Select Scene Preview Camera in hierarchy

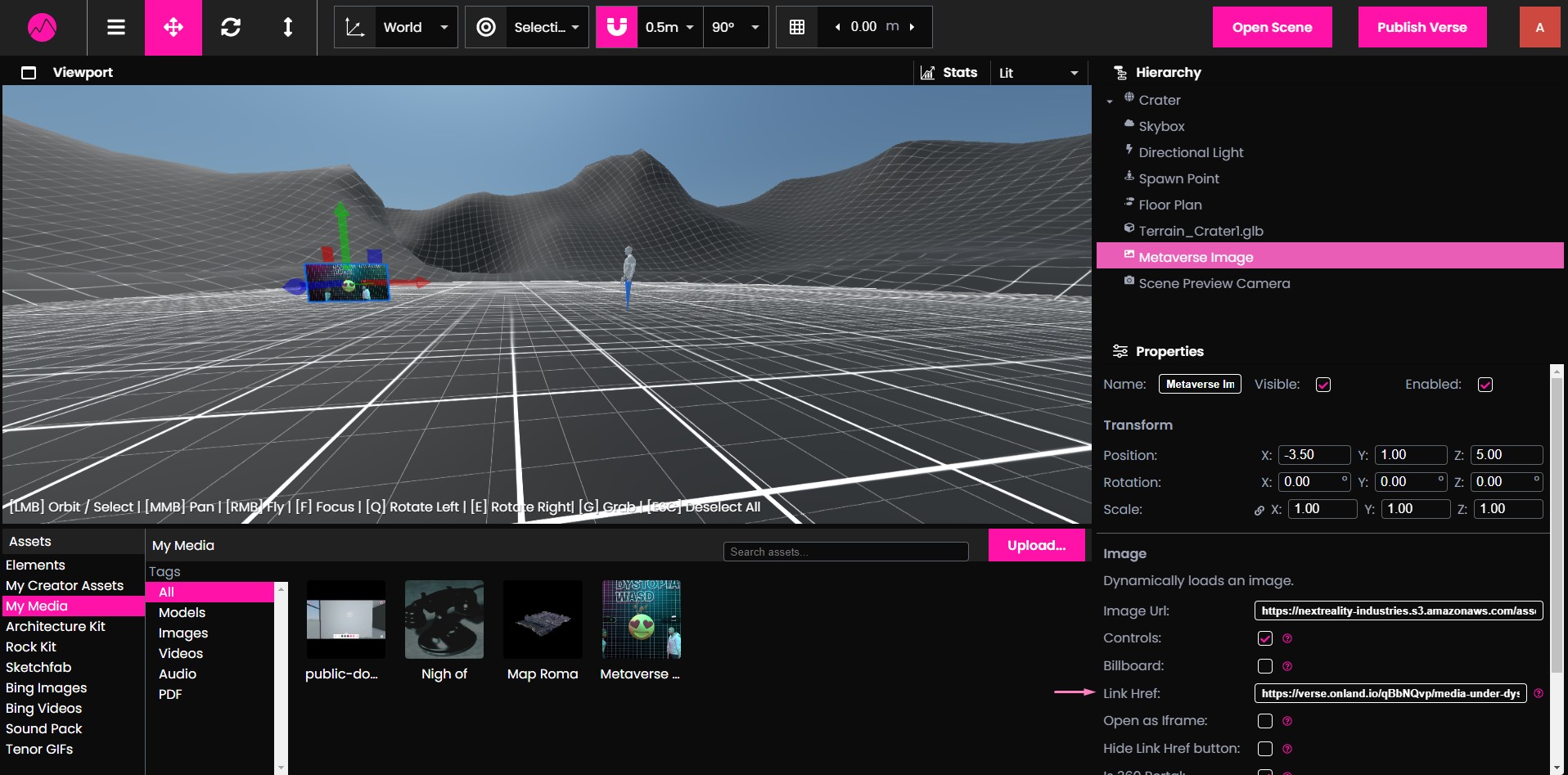(1214, 283)
